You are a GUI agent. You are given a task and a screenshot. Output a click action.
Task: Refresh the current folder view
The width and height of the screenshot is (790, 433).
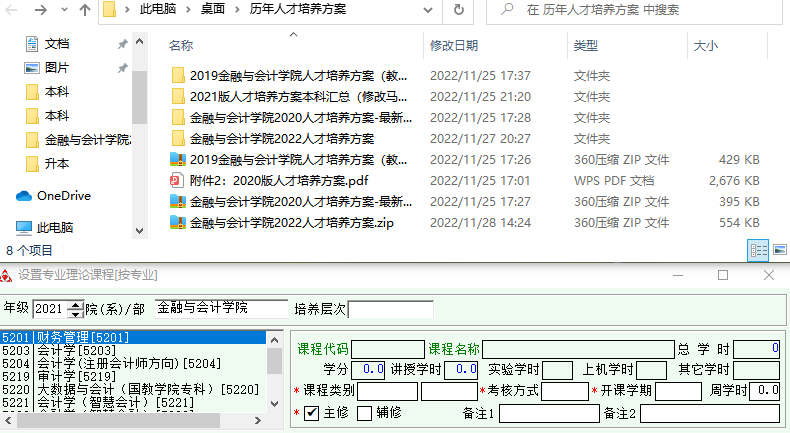(x=459, y=11)
